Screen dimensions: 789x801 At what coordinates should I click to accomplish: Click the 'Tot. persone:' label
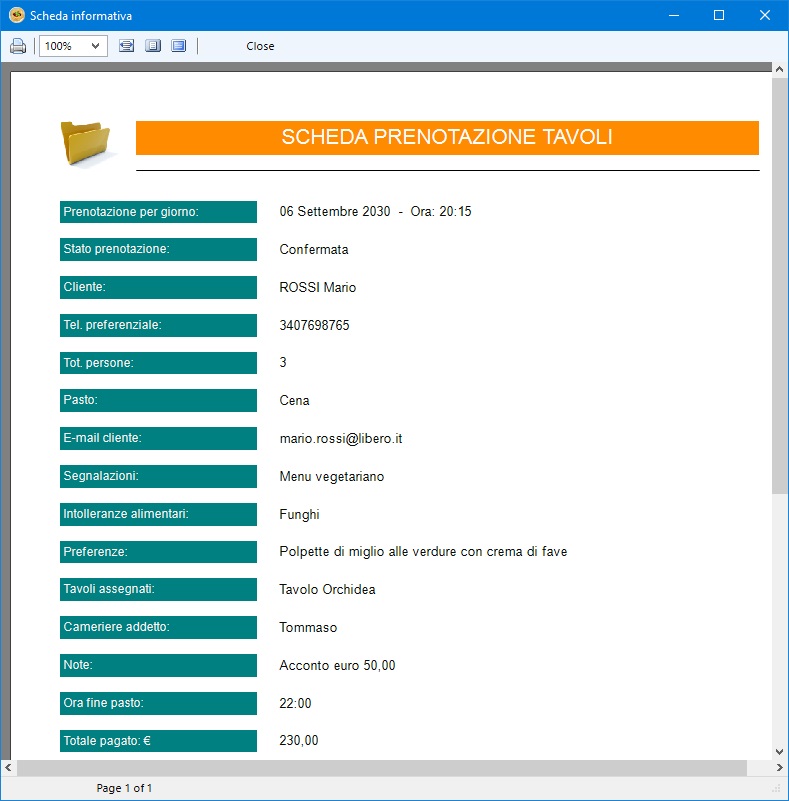click(x=158, y=363)
